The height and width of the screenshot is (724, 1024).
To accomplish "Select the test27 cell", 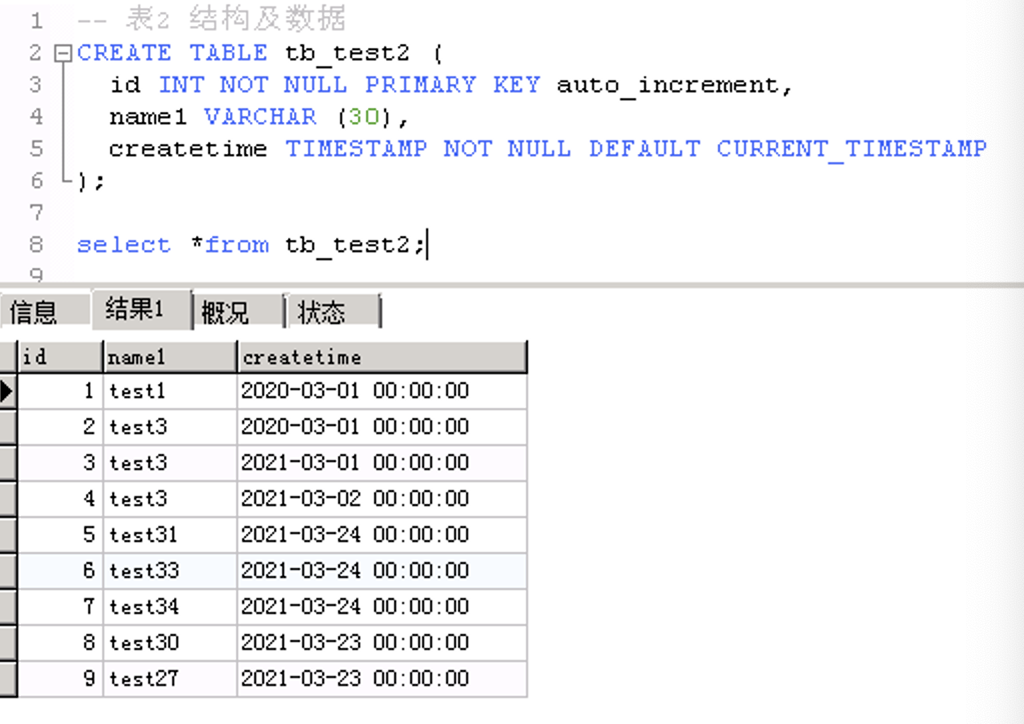I will (170, 679).
